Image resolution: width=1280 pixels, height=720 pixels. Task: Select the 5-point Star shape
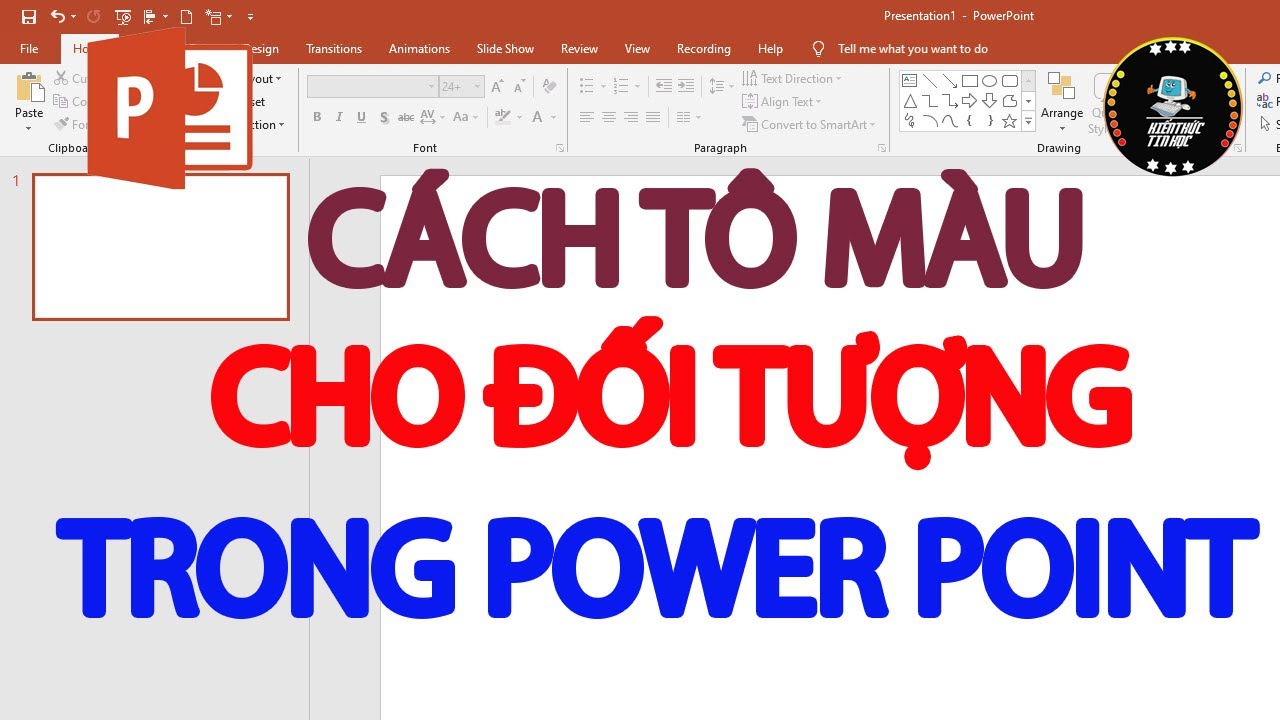point(1010,121)
